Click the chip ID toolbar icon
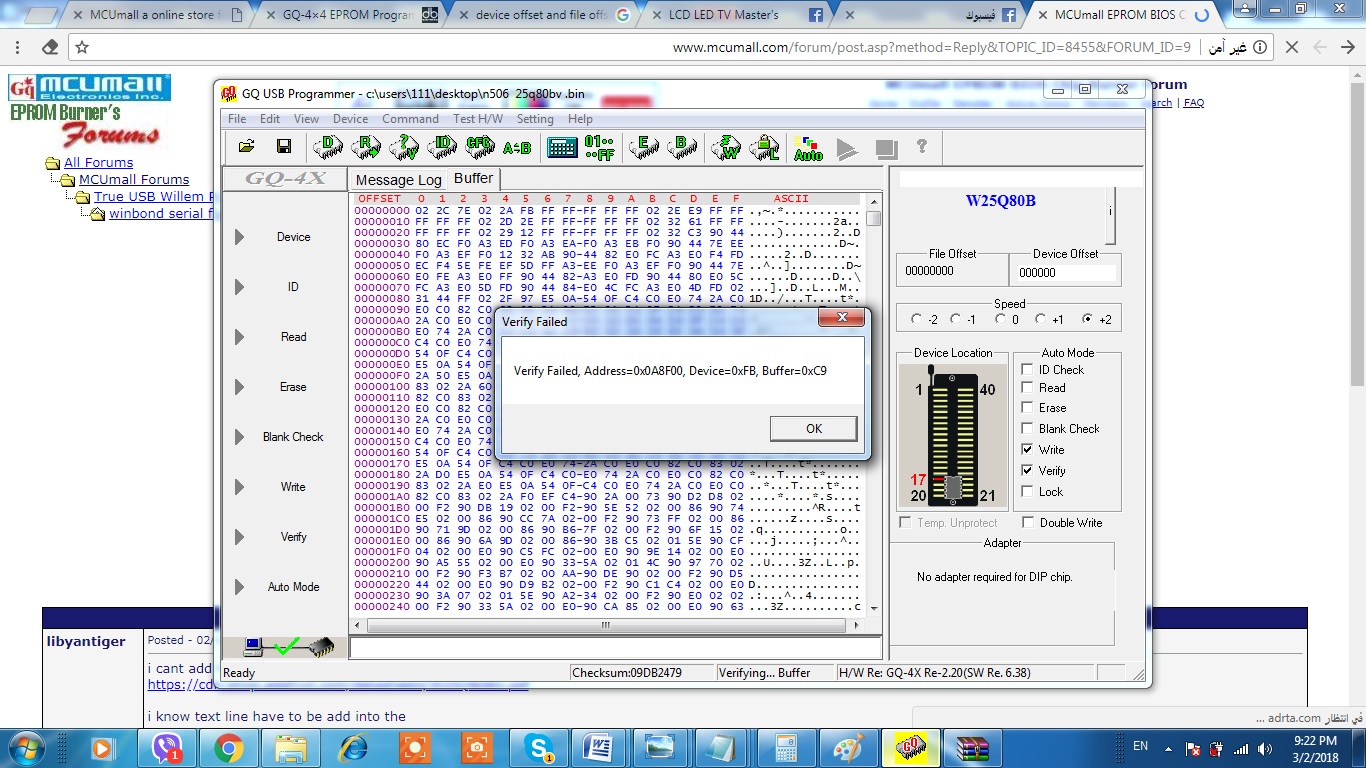This screenshot has height=768, width=1366. tap(442, 147)
